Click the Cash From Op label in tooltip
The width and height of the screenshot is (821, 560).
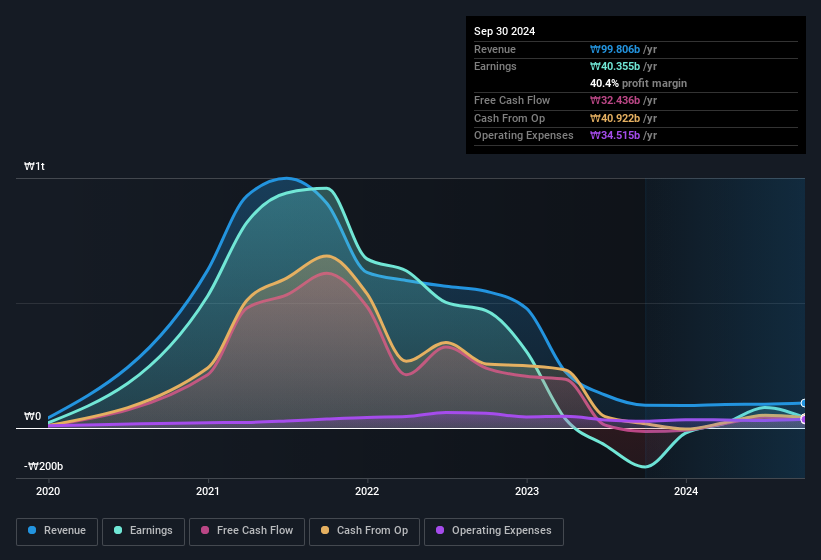point(509,118)
